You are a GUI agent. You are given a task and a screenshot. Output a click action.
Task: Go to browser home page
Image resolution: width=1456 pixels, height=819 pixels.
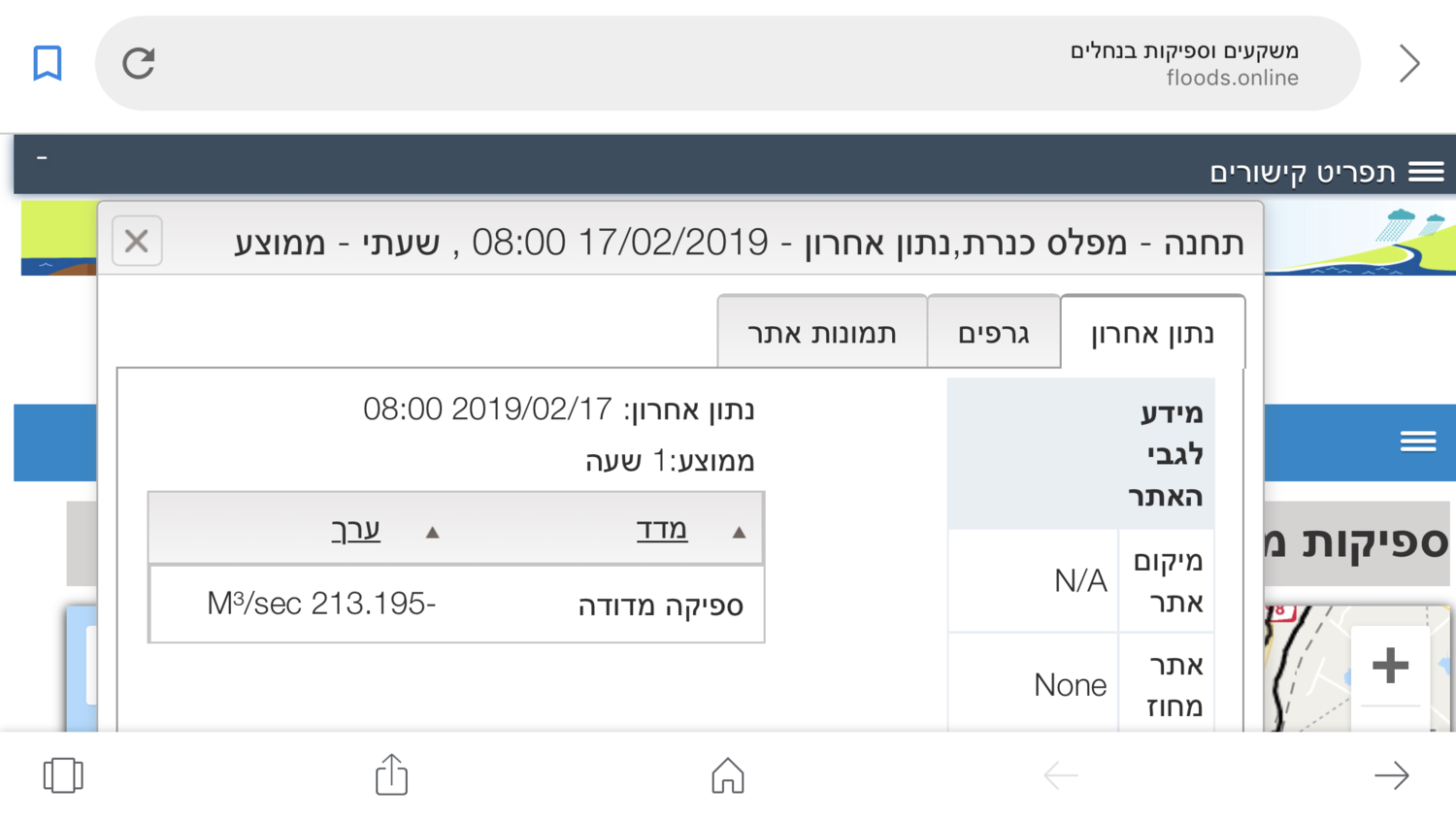727,775
